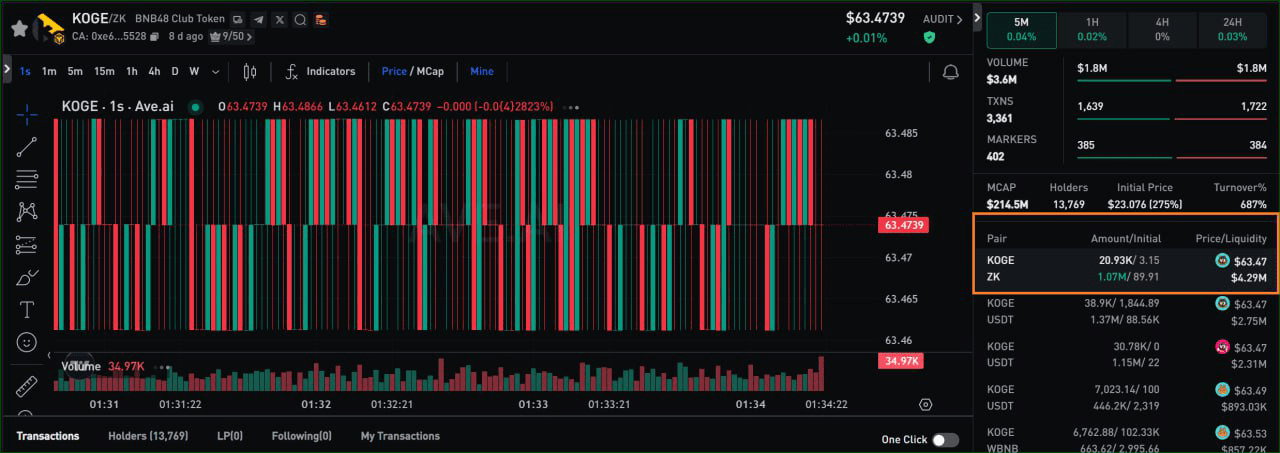Click the KOGE token logo
Image resolution: width=1280 pixels, height=453 pixels.
point(47,28)
